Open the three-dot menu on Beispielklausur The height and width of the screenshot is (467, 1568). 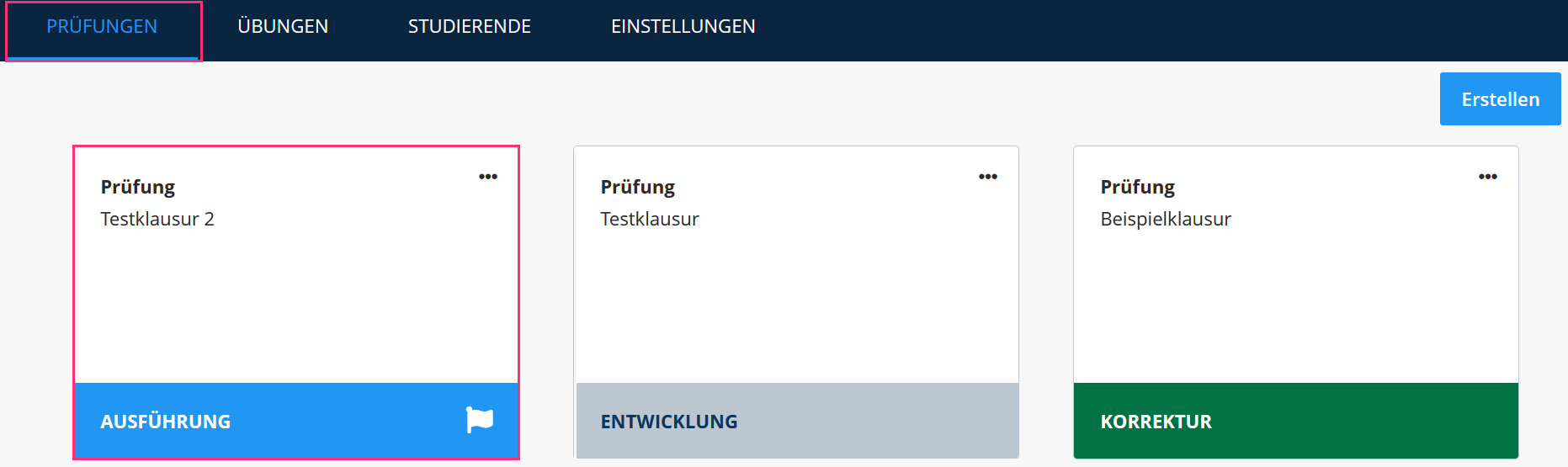1488,177
